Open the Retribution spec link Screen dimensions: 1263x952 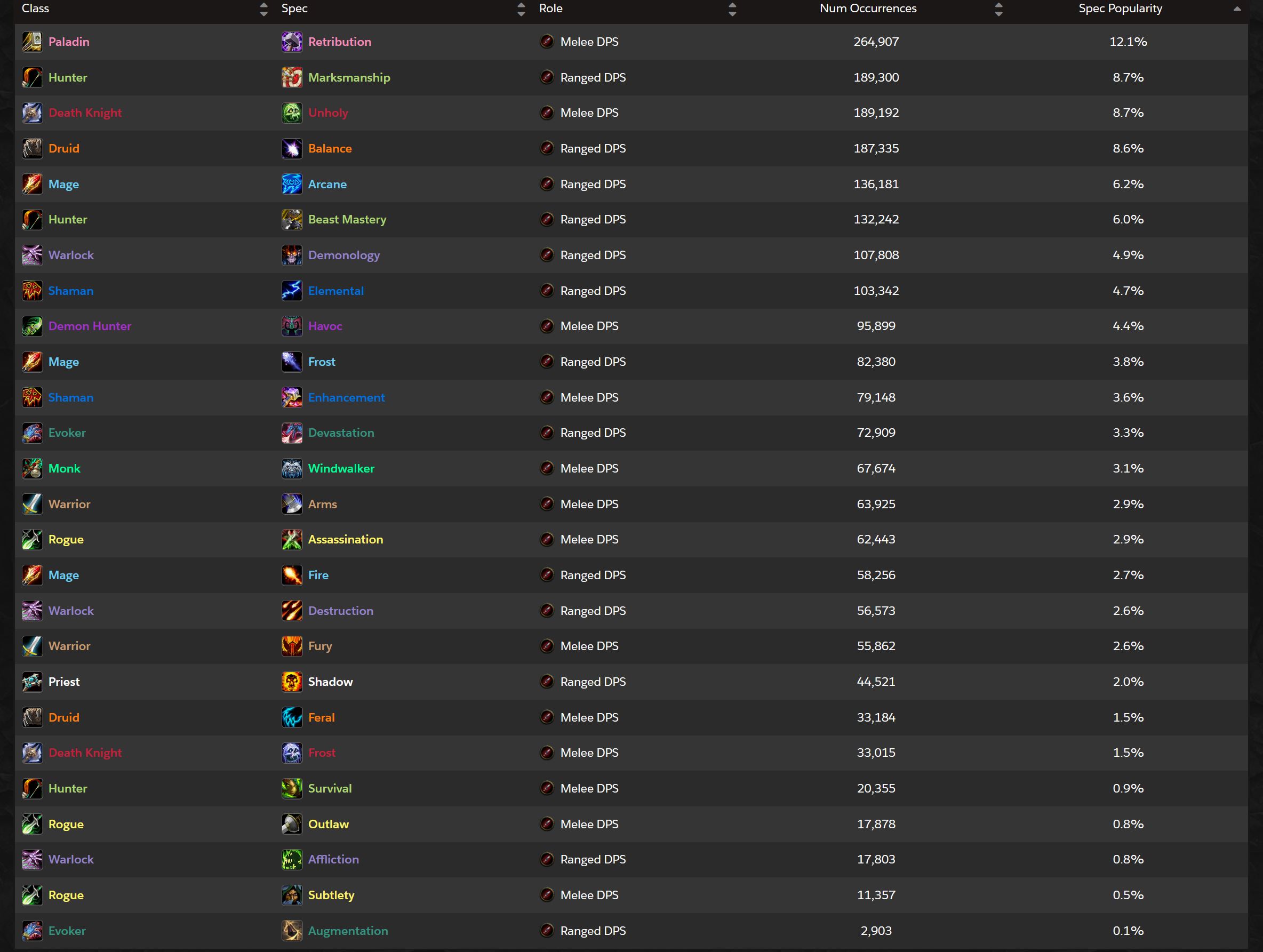340,42
